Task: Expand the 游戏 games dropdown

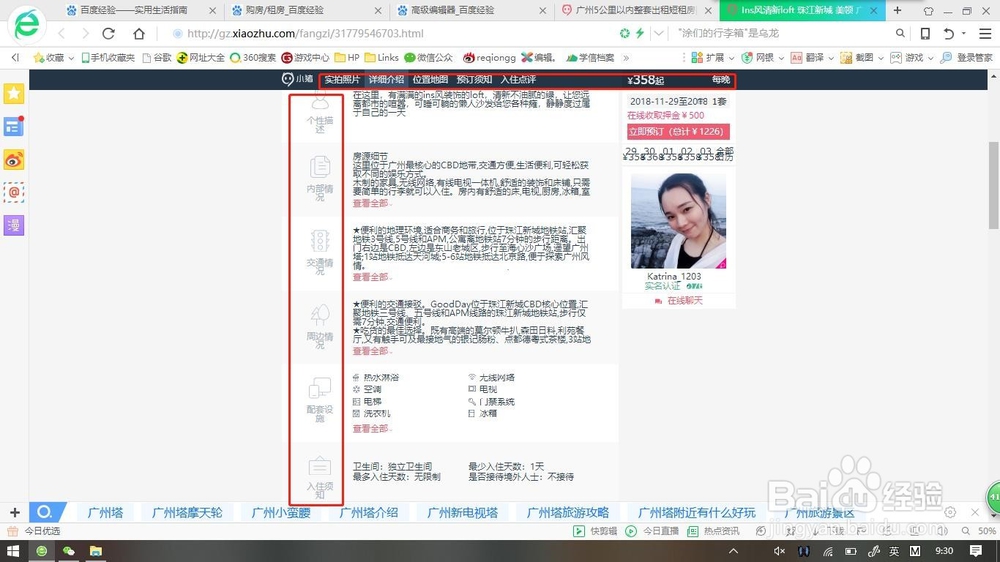Action: (930, 58)
